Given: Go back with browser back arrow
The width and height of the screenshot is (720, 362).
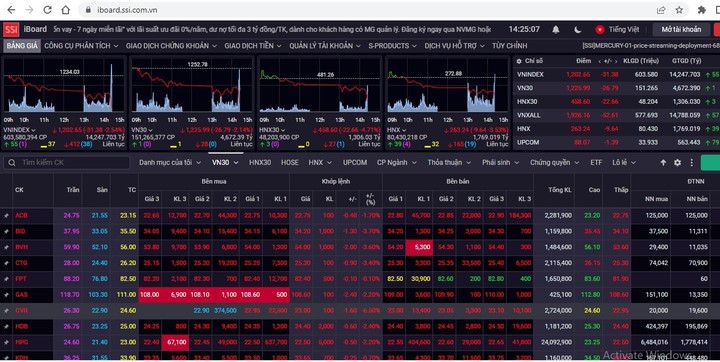Looking at the screenshot, I should (x=11, y=10).
